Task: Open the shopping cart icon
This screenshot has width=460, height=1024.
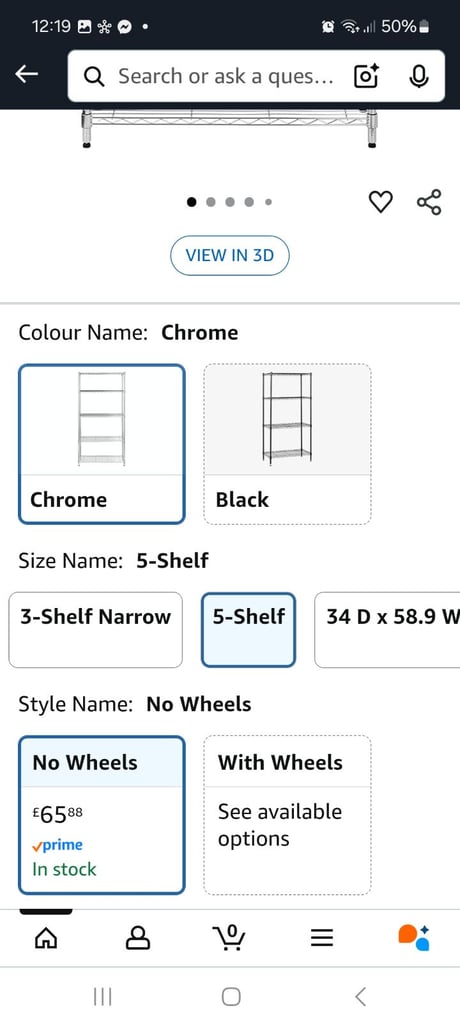Action: coord(229,937)
